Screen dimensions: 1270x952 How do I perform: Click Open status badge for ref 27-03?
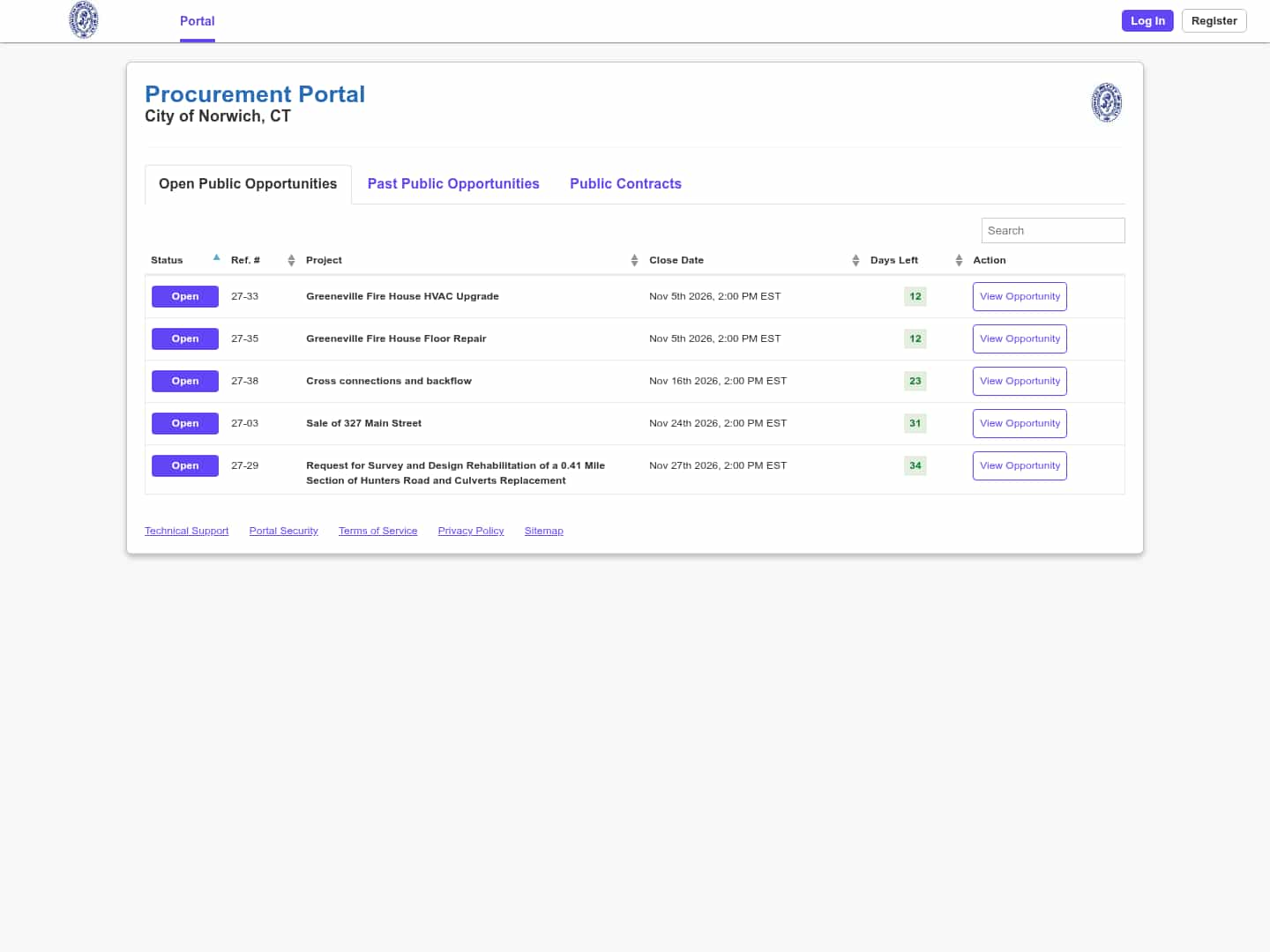coord(185,424)
